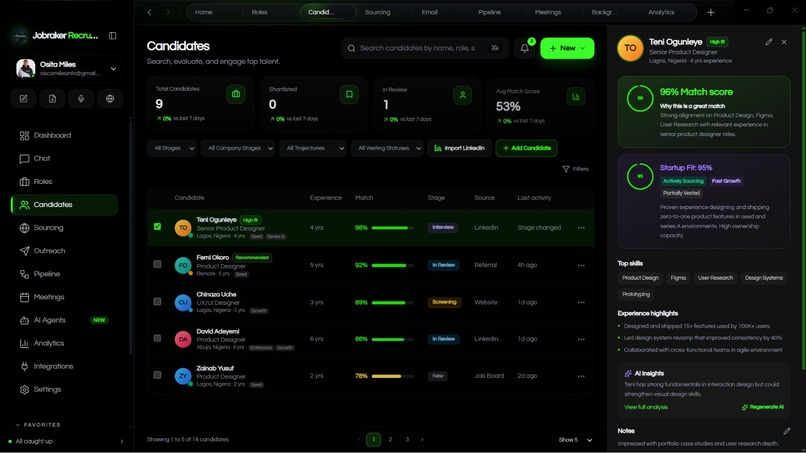Image resolution: width=806 pixels, height=453 pixels.
Task: Click the Avg Match Score chart icon
Action: (576, 97)
